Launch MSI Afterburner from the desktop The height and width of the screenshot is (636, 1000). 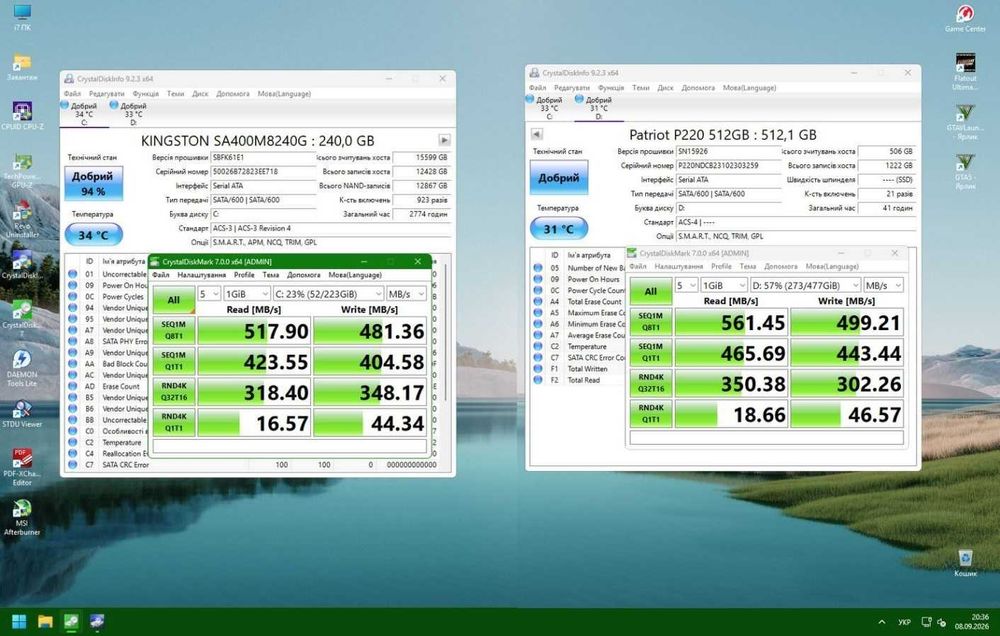pos(22,517)
